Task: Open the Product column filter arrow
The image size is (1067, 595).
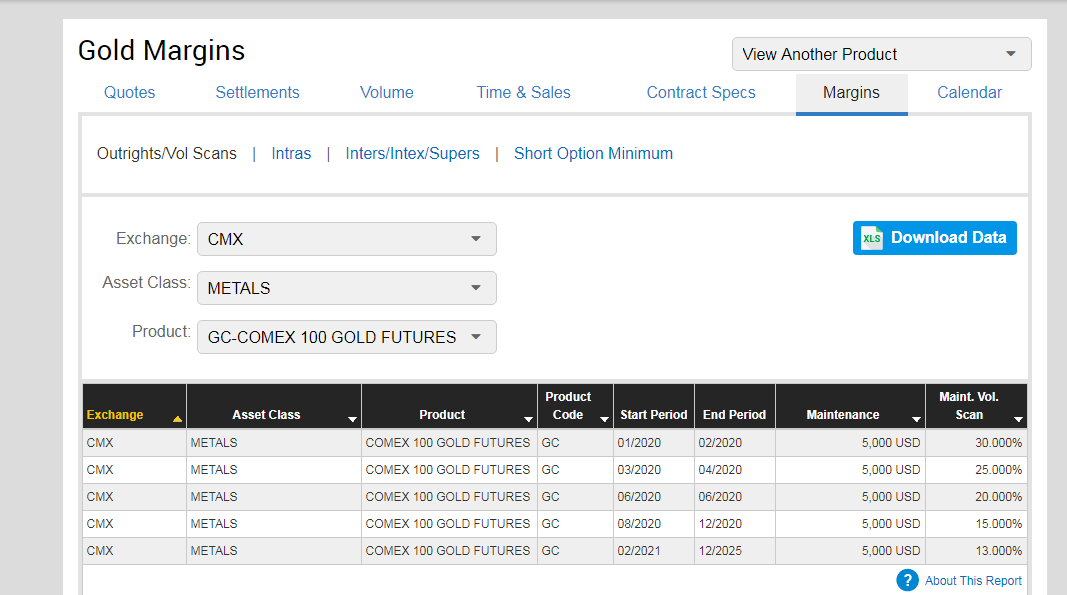Action: [528, 419]
